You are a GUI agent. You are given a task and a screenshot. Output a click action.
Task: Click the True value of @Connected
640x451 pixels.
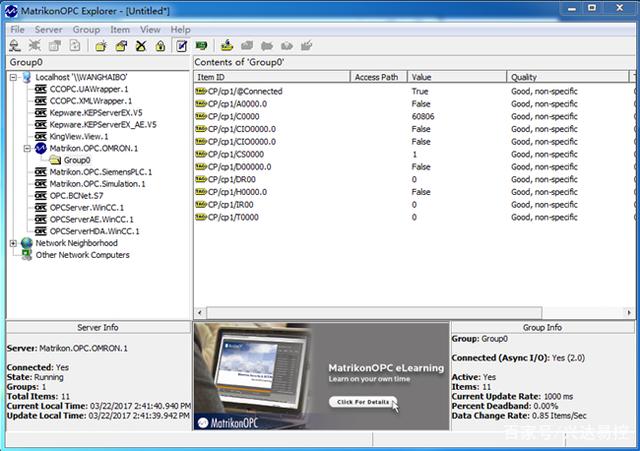[420, 91]
